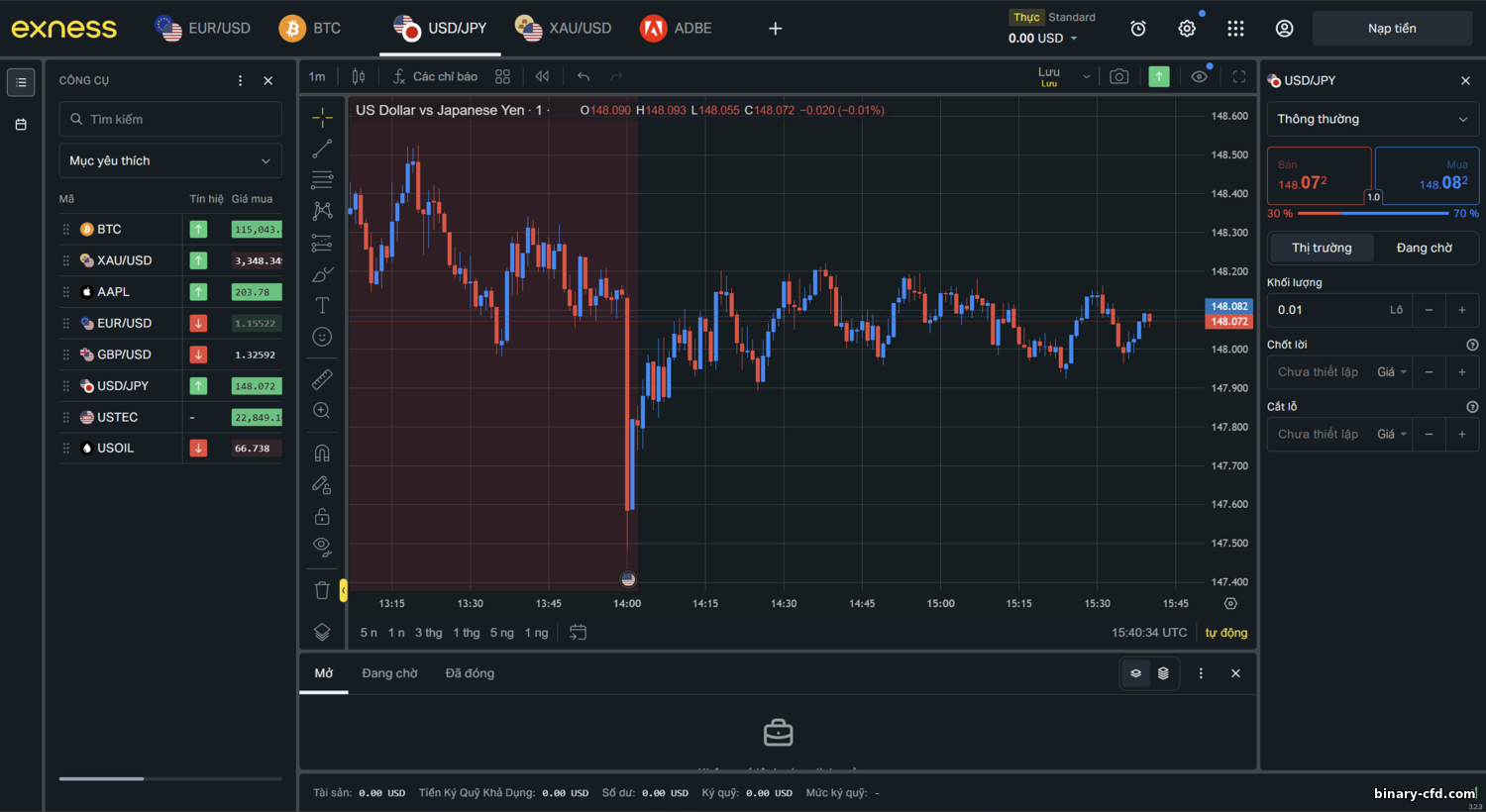Open the Đã đóng positions tab
The image size is (1486, 812).
click(470, 673)
